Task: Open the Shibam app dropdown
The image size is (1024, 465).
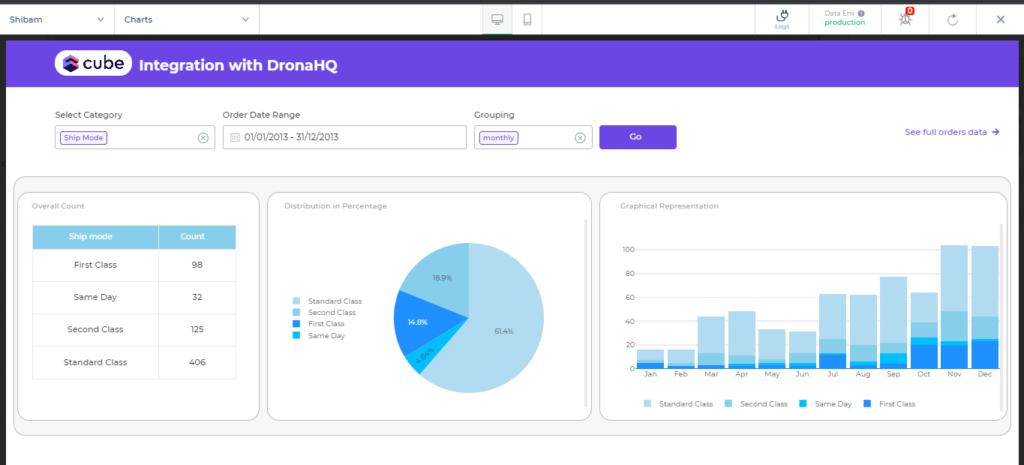Action: click(57, 19)
